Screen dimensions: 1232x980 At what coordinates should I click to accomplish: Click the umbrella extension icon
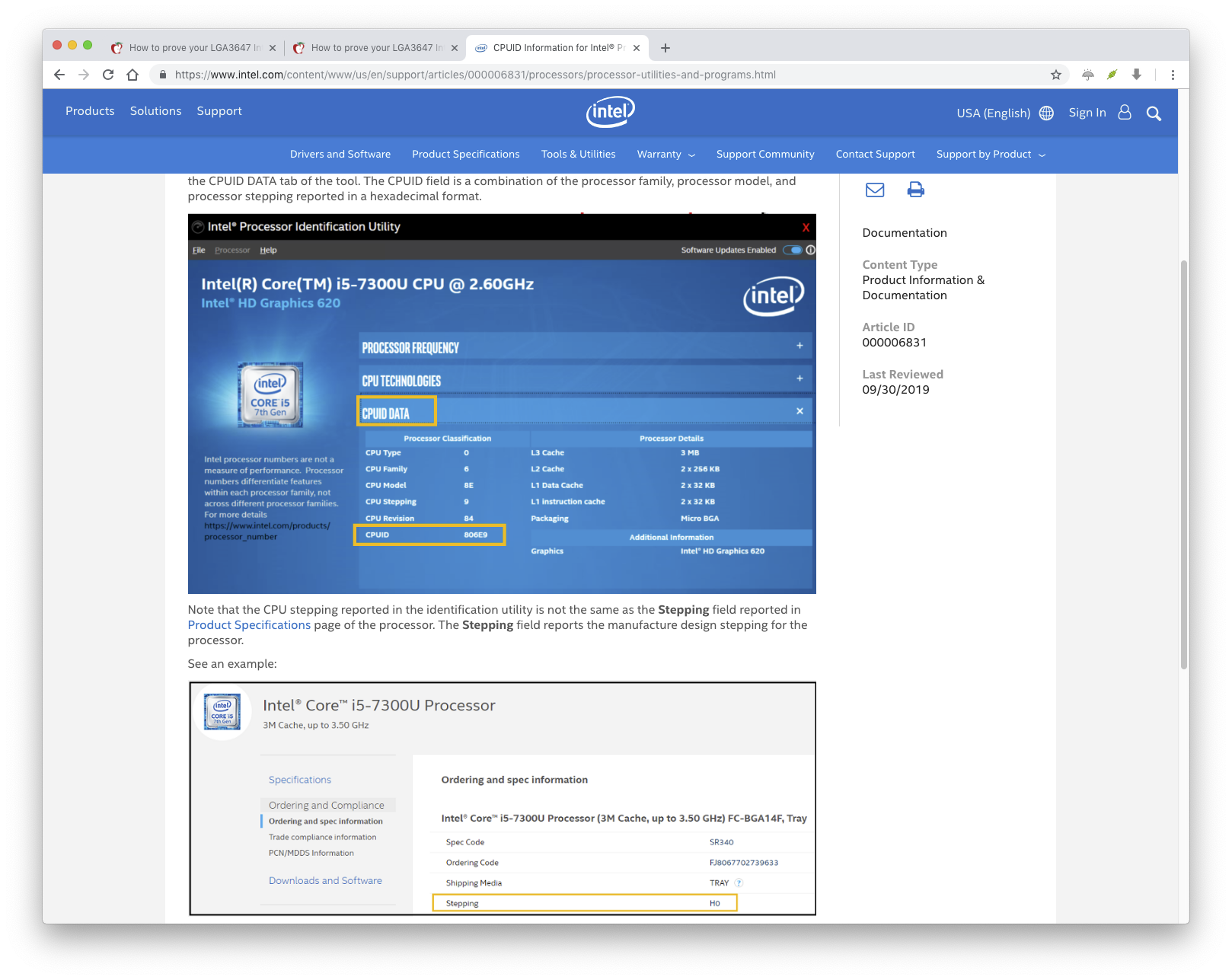[1088, 75]
